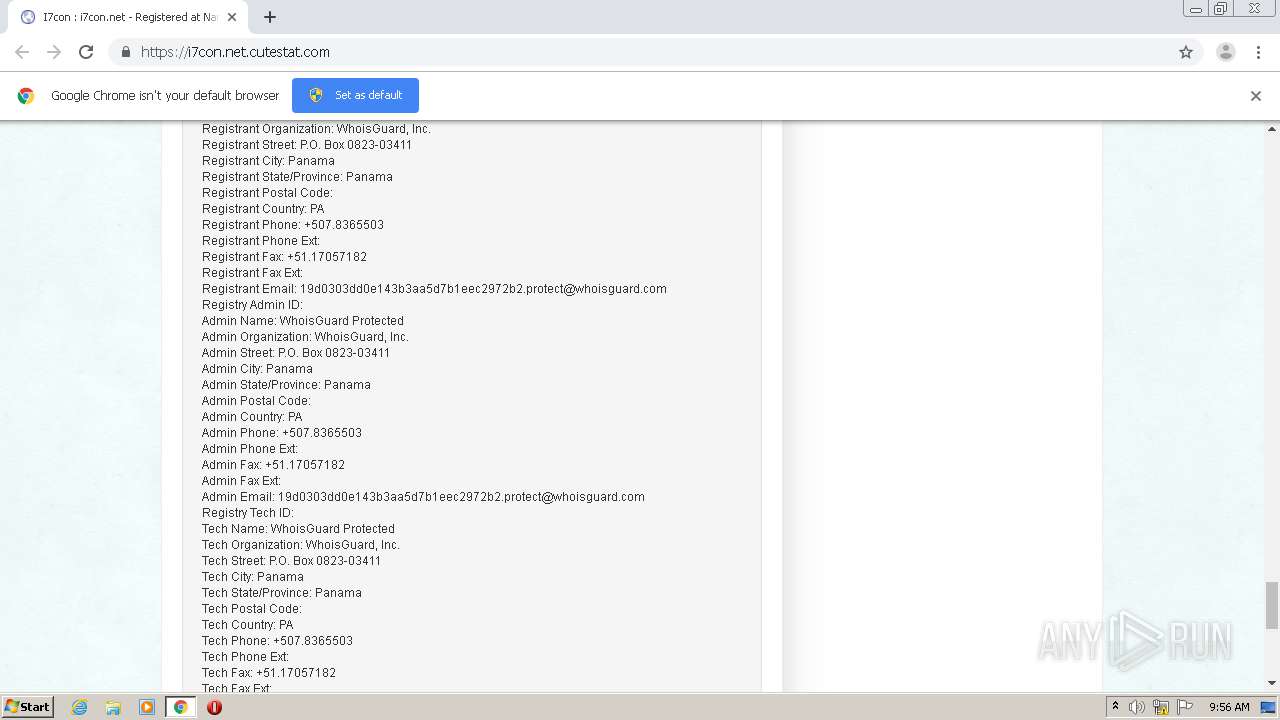Click the Tech City: Panama line

click(x=253, y=577)
